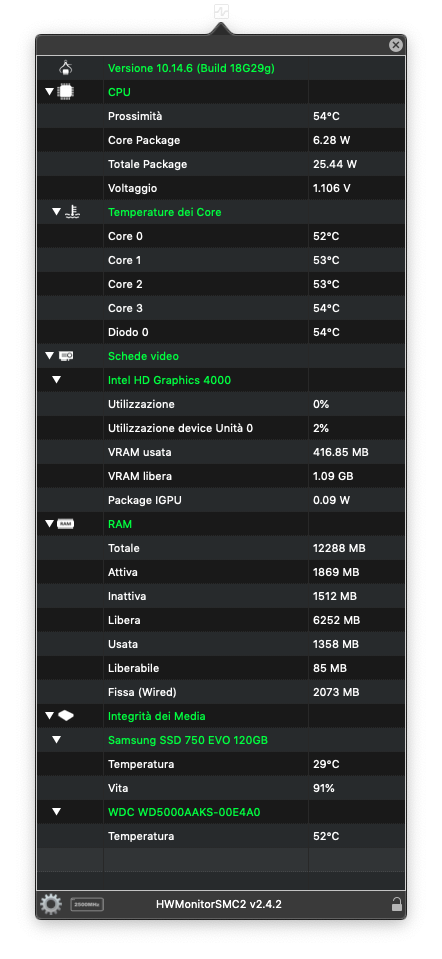
Task: Select the CPU header label
Action: coord(119,92)
